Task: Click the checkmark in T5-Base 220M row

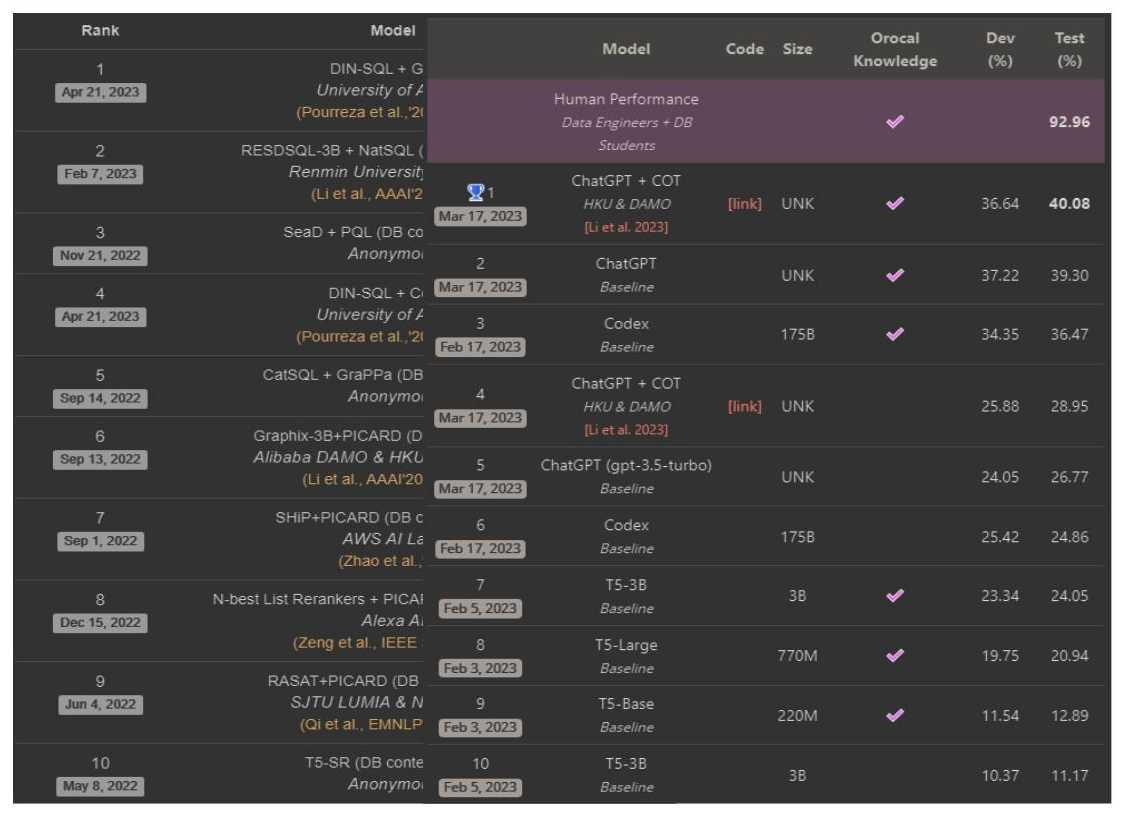Action: 895,715
